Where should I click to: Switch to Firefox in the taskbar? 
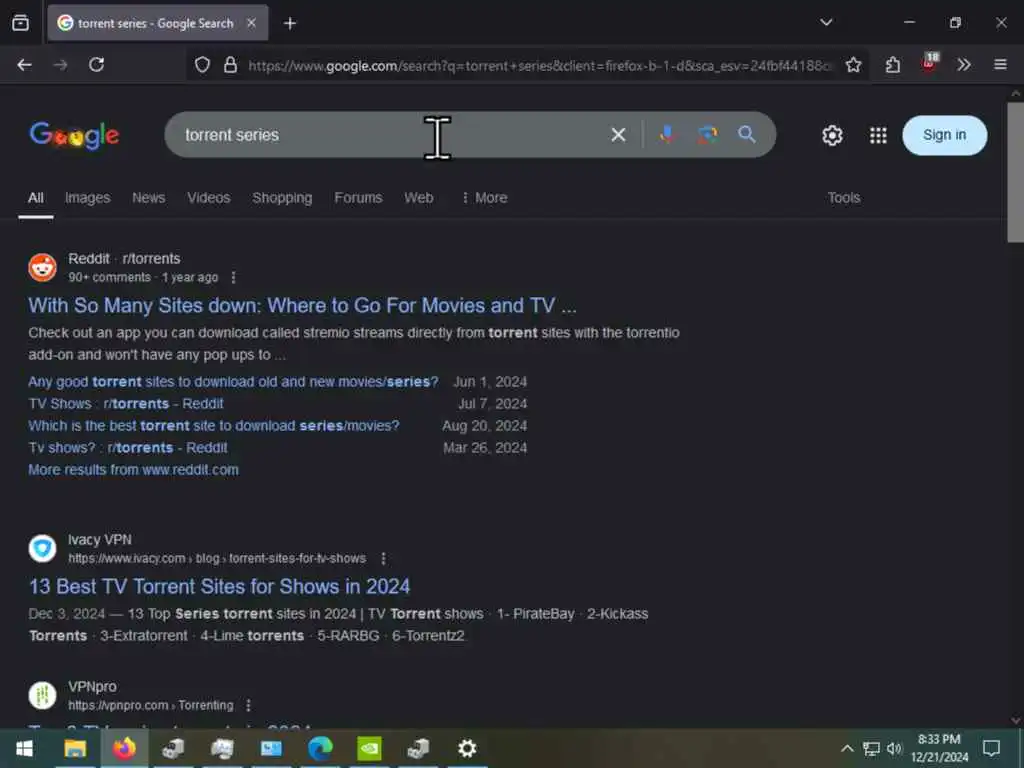coord(124,748)
